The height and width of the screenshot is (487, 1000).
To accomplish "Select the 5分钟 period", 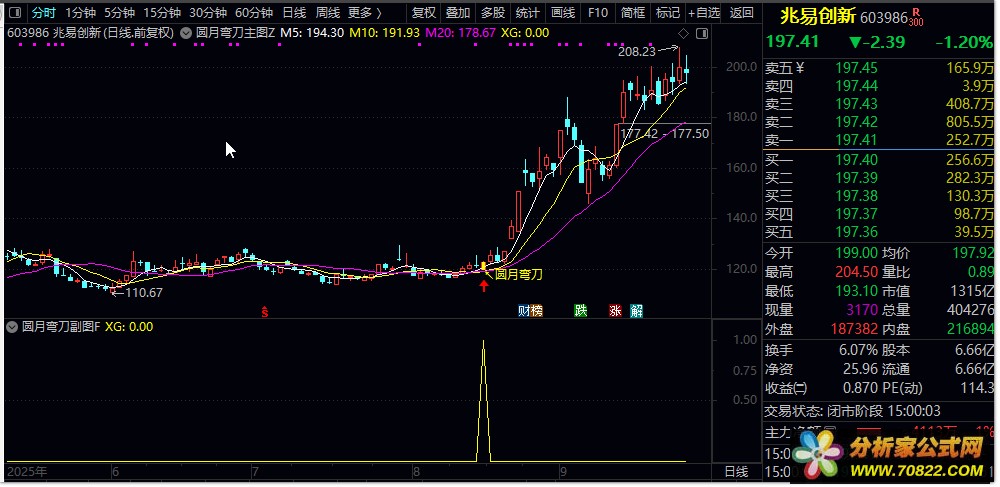I will [x=119, y=12].
